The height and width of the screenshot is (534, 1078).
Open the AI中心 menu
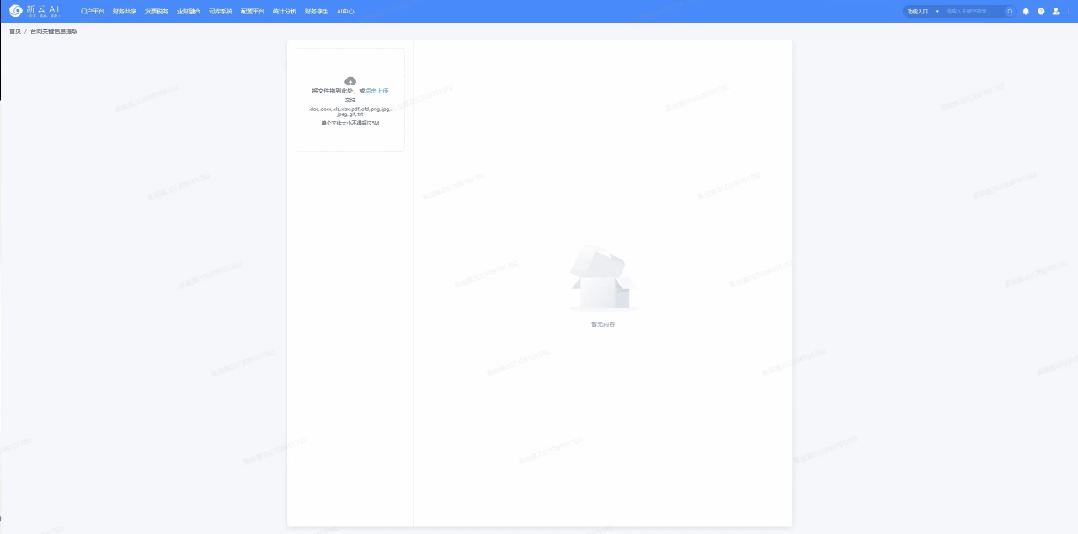point(345,11)
